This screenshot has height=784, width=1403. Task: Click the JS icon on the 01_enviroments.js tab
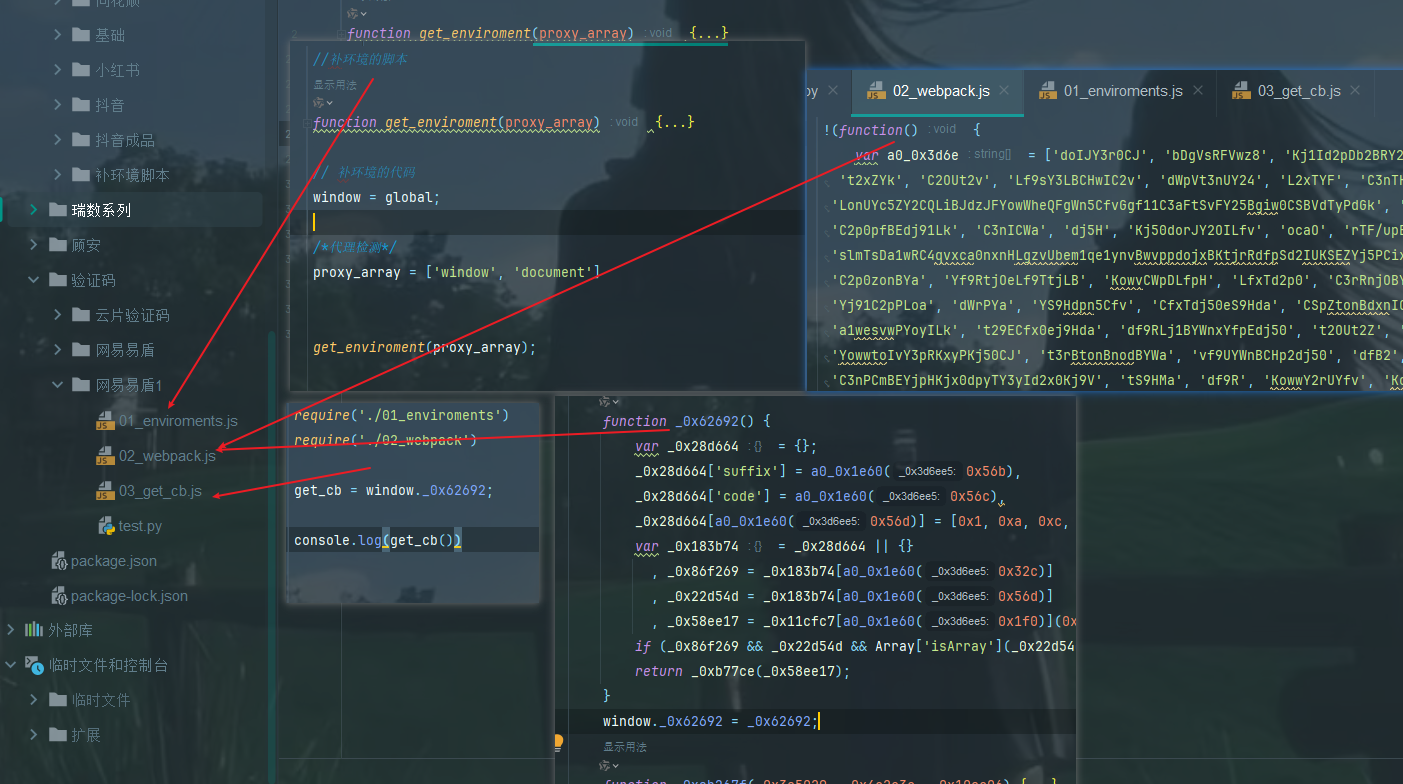[x=1048, y=91]
